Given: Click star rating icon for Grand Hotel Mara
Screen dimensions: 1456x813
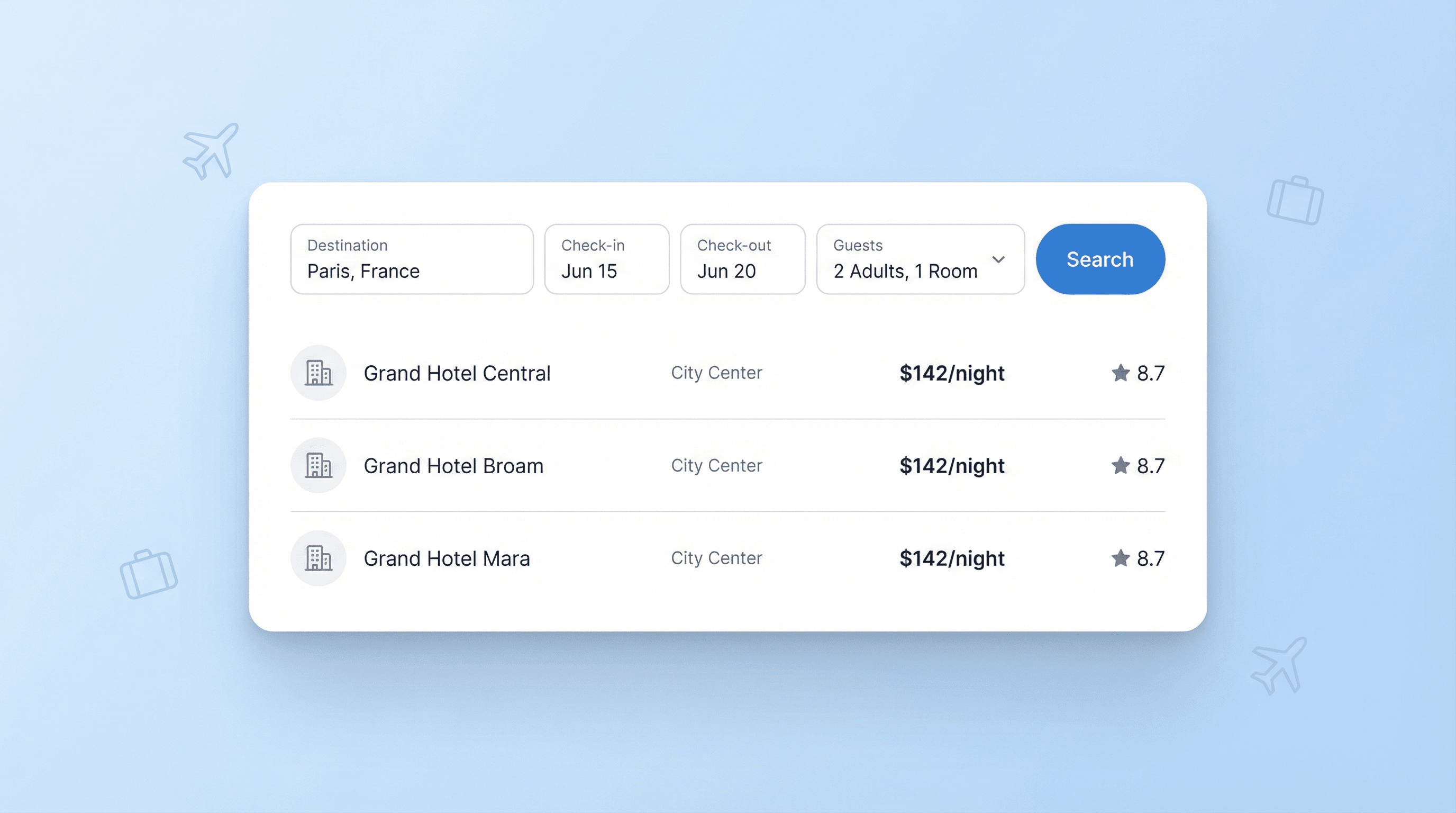Looking at the screenshot, I should pyautogui.click(x=1120, y=558).
